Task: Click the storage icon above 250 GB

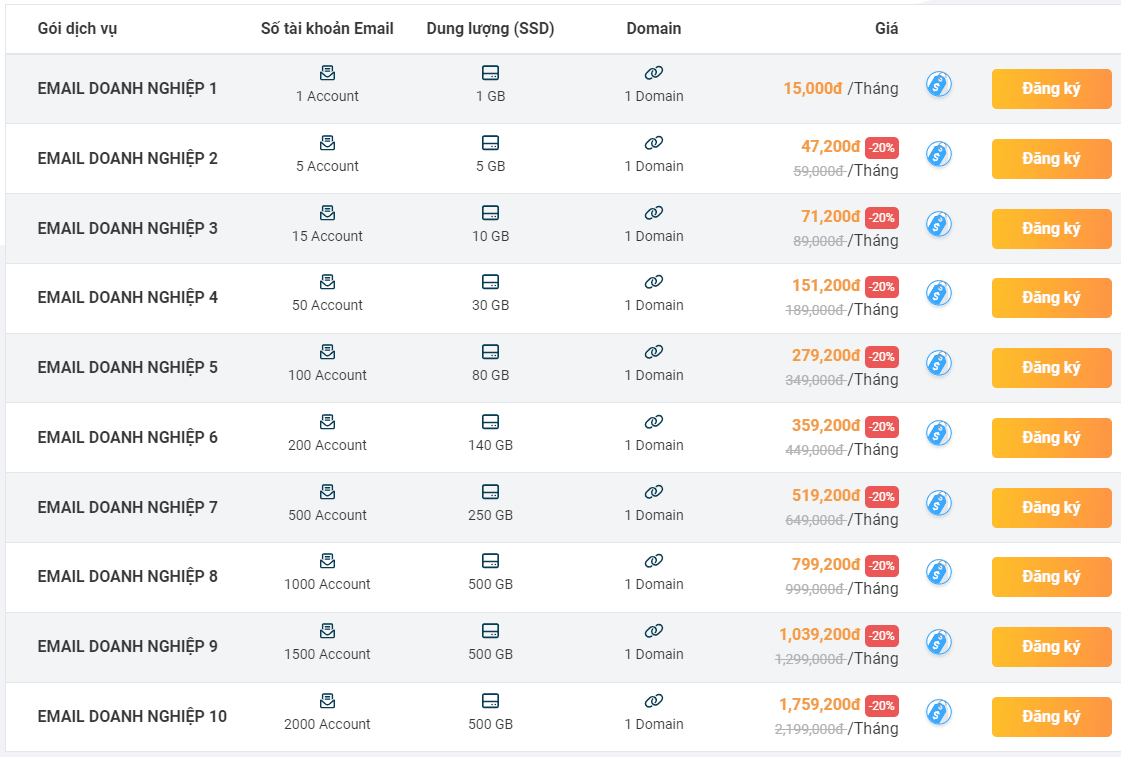Action: [490, 492]
